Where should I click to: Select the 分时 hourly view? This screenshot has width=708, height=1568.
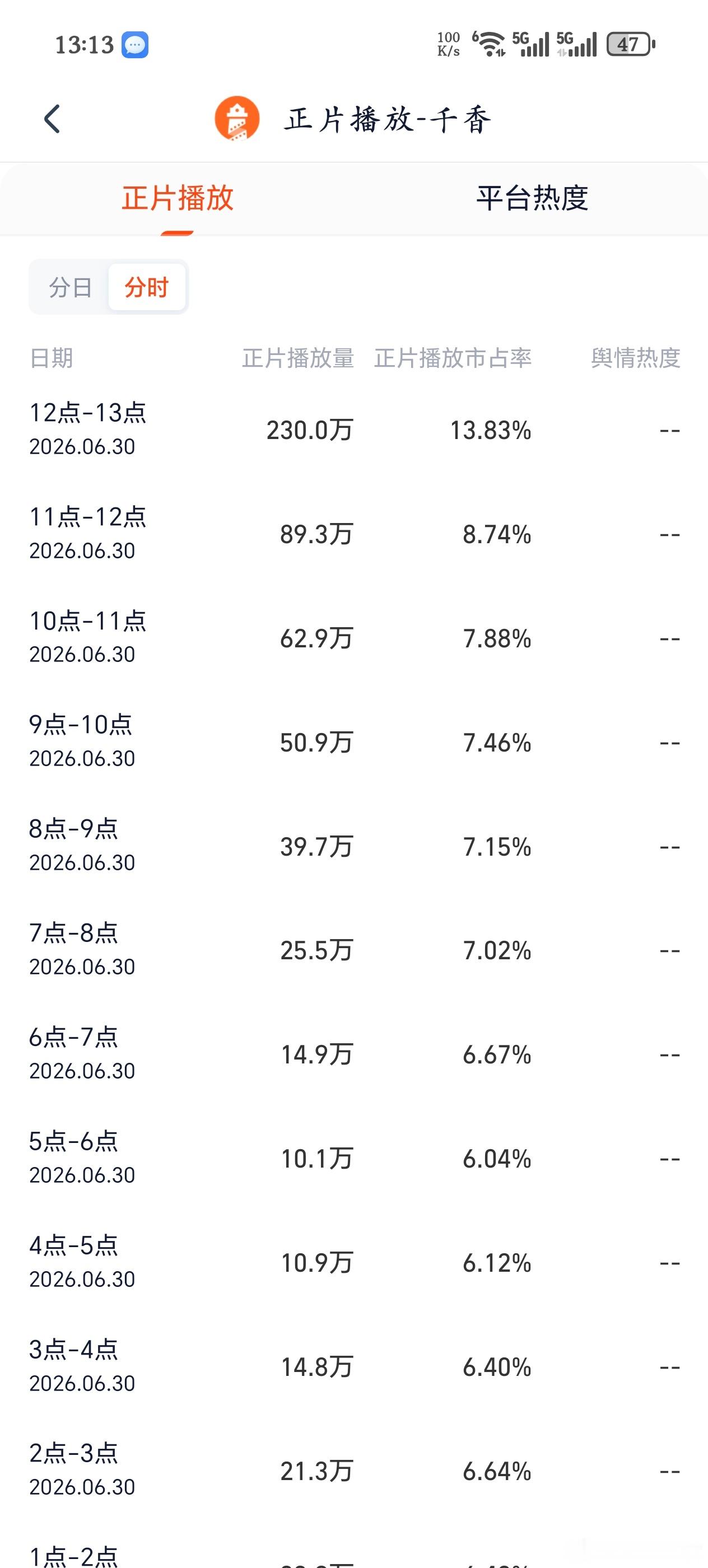pos(146,287)
